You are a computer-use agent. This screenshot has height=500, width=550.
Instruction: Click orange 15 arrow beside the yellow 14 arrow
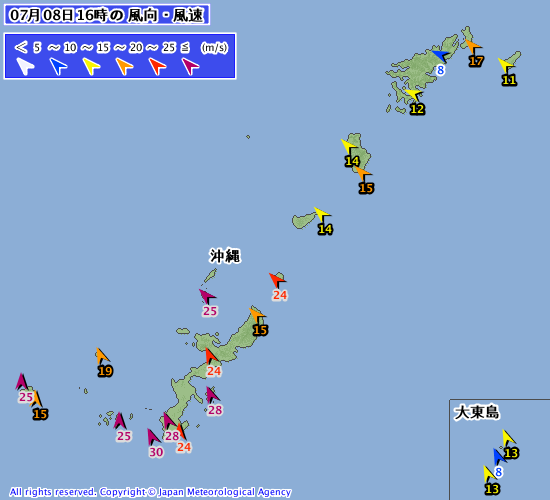coord(362,174)
